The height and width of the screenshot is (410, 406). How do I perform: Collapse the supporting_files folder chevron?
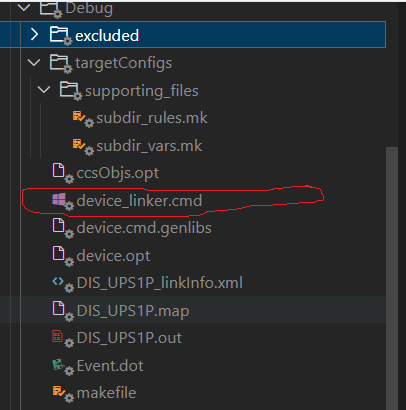tap(44, 90)
